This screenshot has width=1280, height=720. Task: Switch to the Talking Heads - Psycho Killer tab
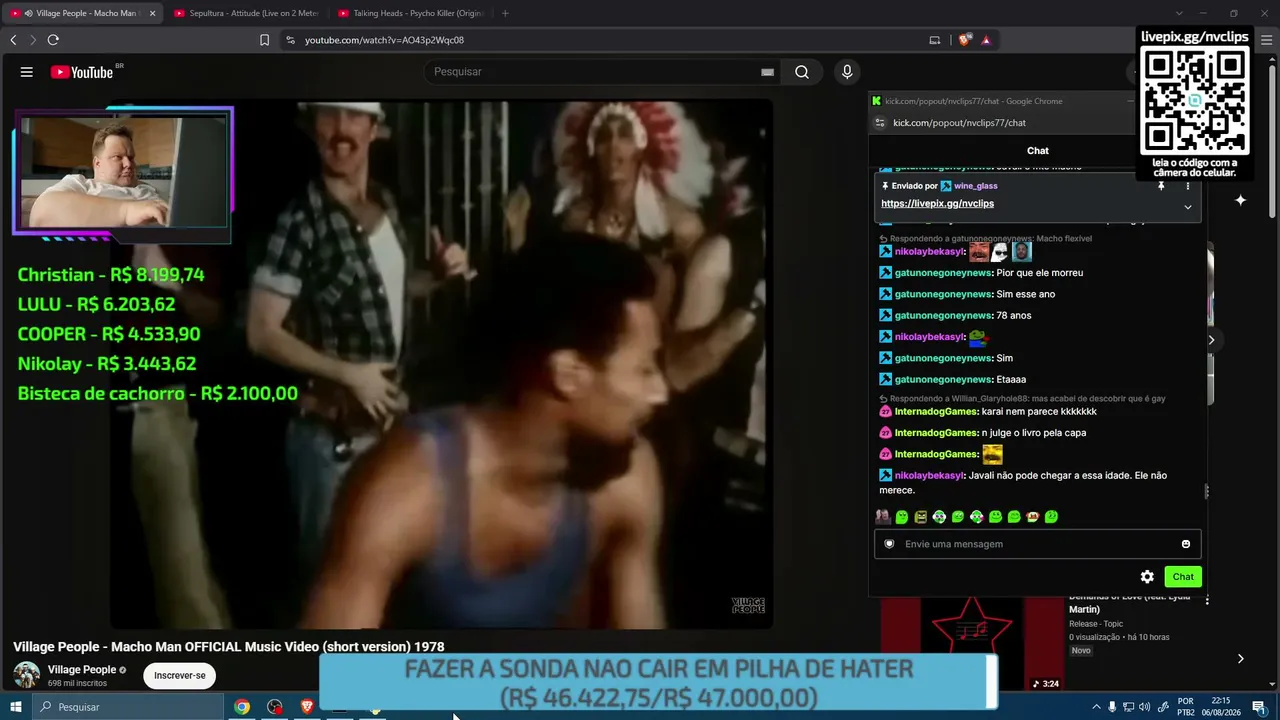pyautogui.click(x=410, y=13)
